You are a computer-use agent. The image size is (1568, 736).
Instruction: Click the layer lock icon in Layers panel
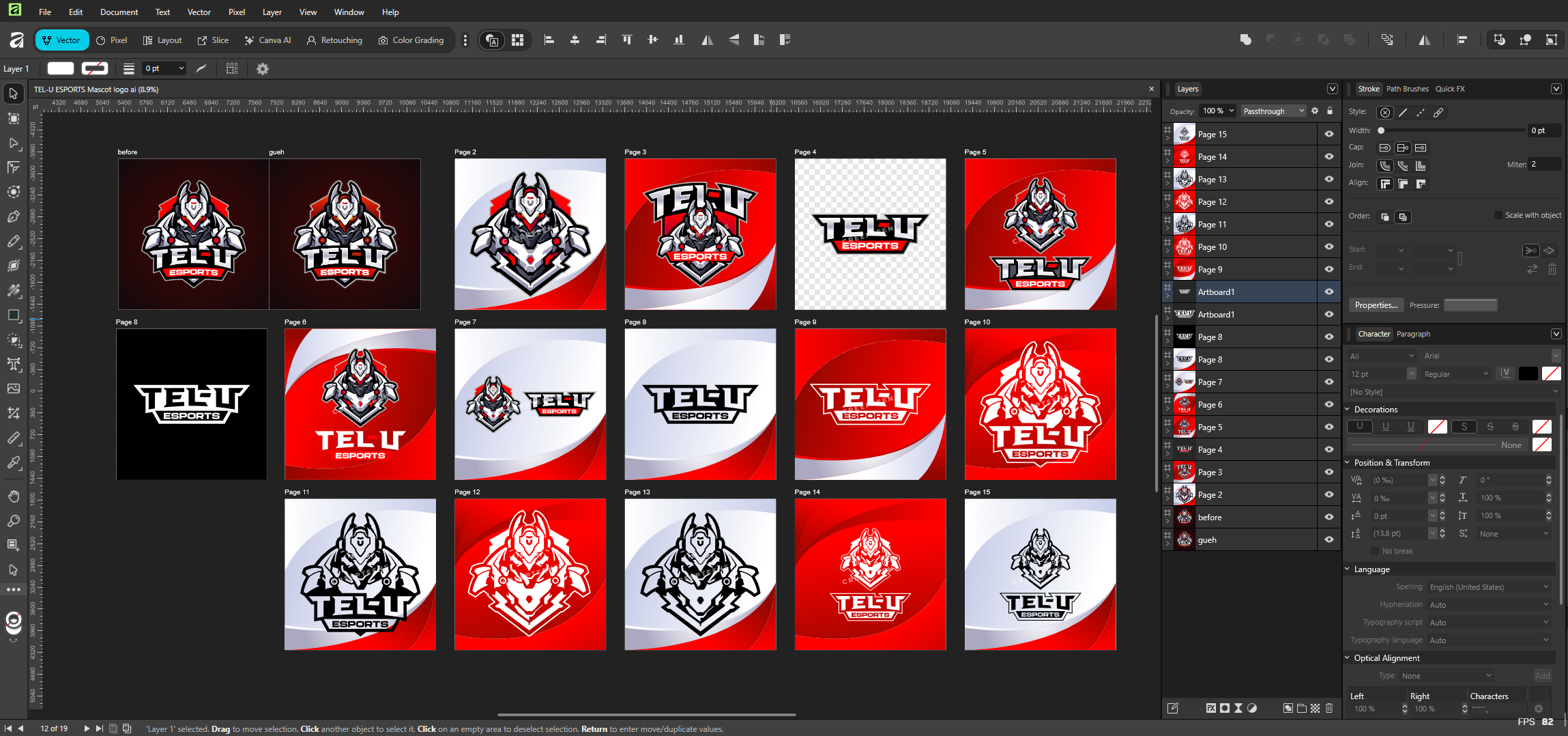(x=1330, y=111)
